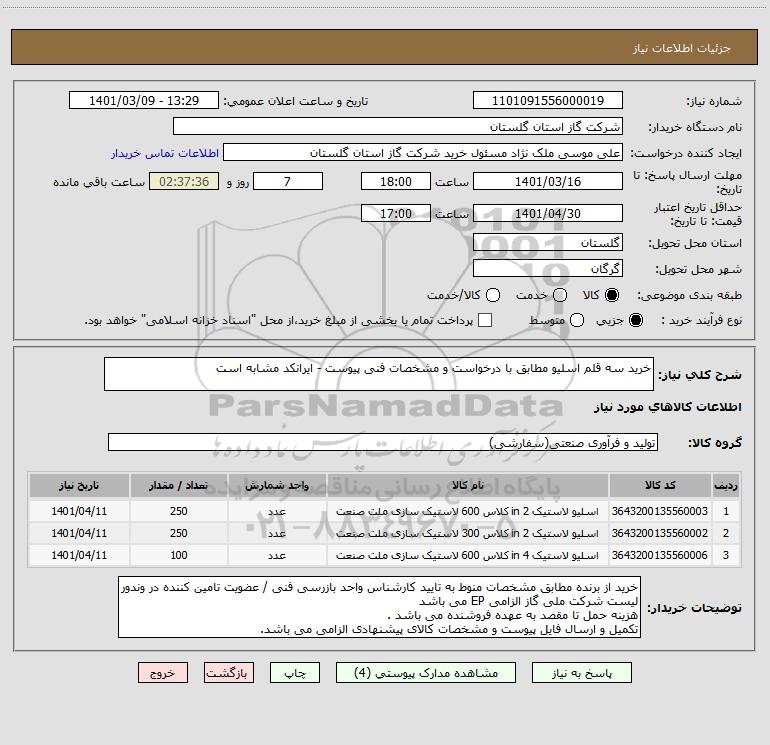Click the واحد شمارش column header
Screen dimensions: 770x745
coord(277,486)
